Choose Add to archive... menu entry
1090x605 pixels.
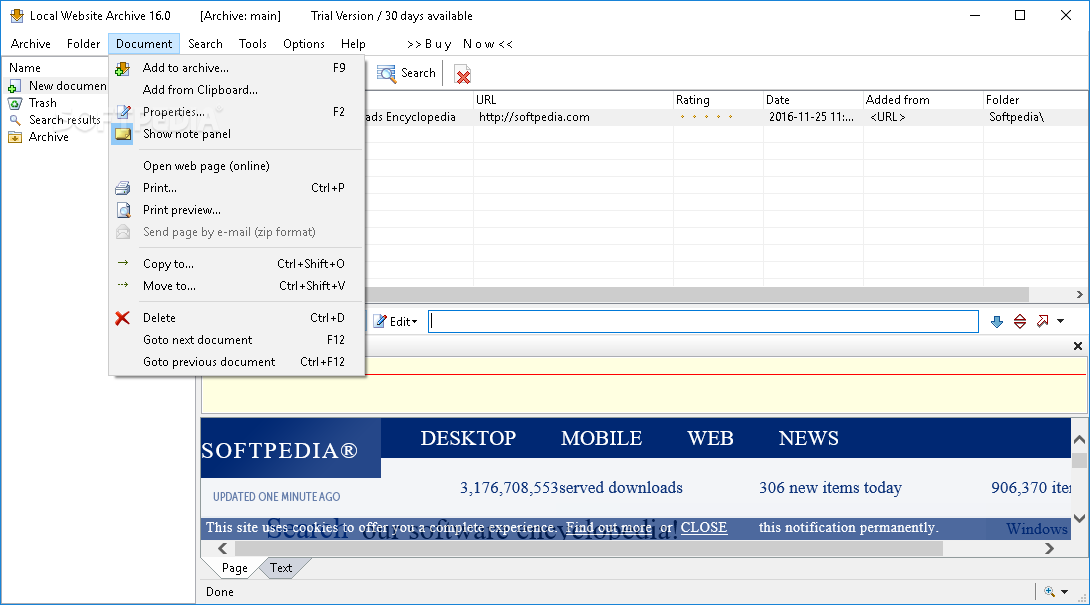click(x=236, y=68)
